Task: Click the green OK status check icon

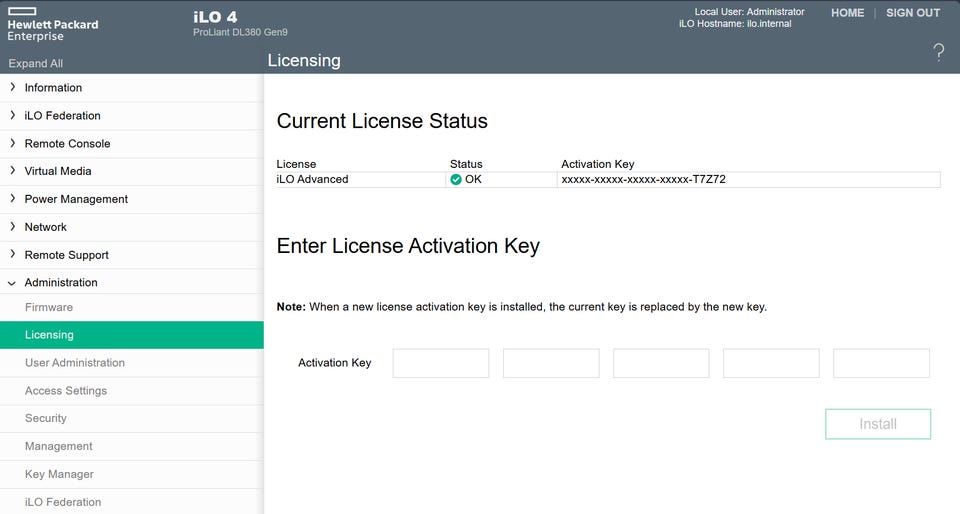Action: point(456,179)
